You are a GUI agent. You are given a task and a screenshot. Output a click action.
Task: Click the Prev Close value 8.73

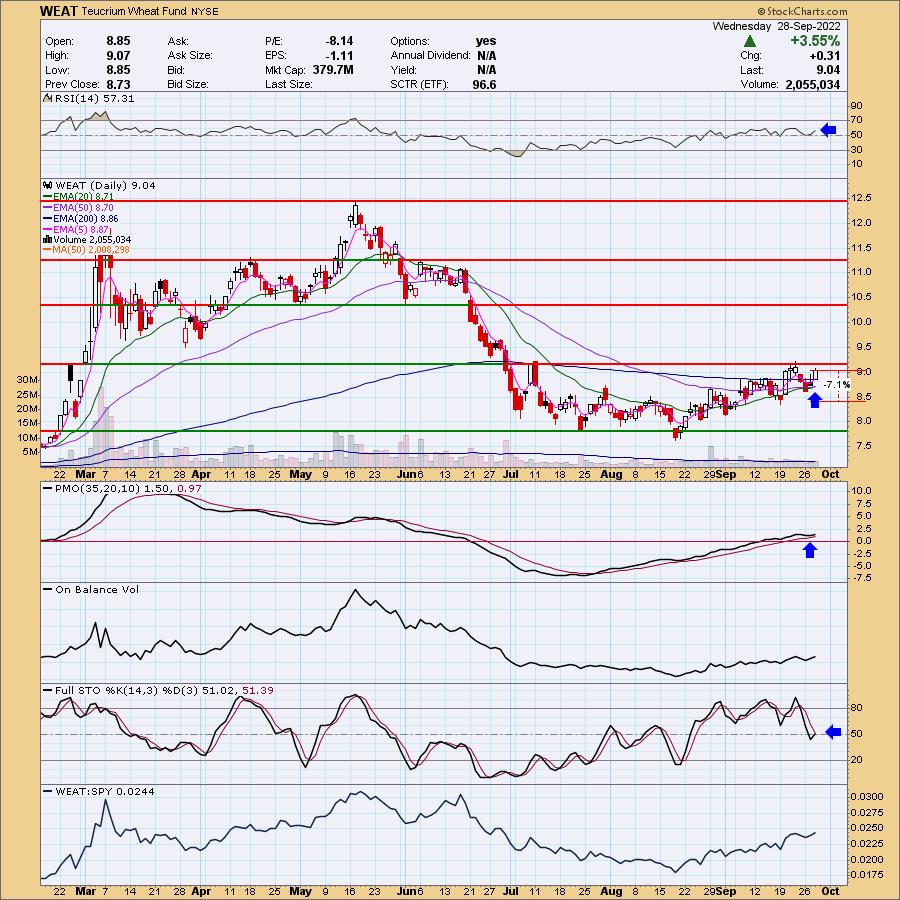coord(118,84)
